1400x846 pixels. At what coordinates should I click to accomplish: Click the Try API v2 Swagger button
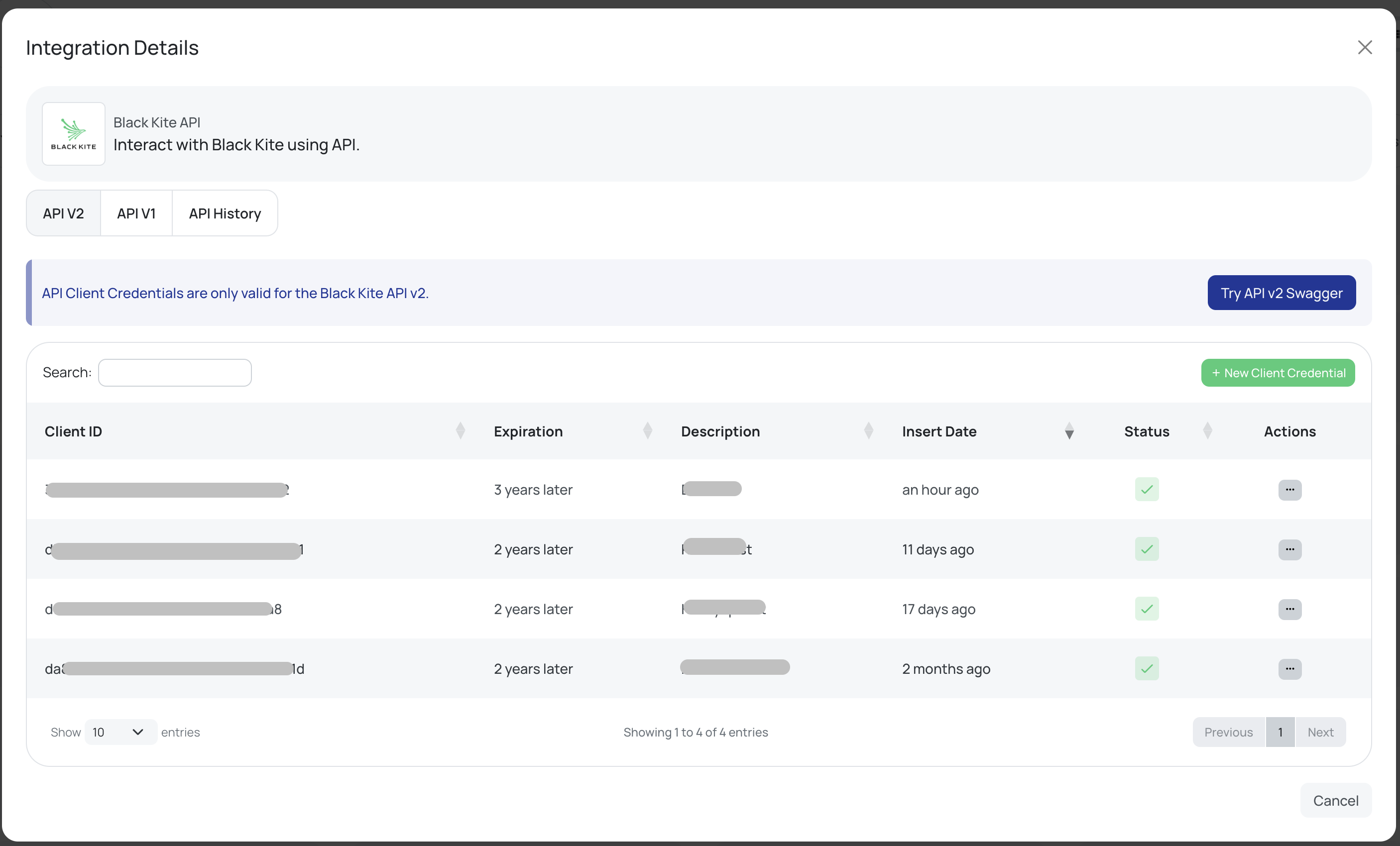pyautogui.click(x=1281, y=293)
